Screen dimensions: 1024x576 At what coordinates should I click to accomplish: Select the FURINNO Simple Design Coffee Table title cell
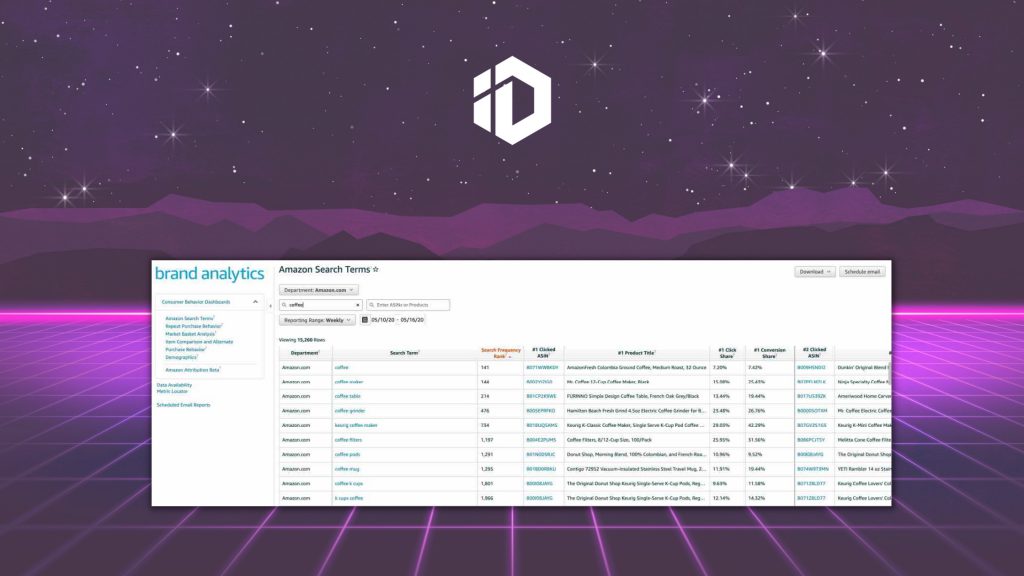tap(637, 396)
